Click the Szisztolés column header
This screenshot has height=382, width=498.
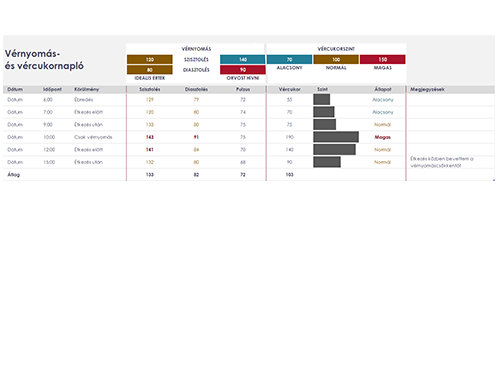pos(150,89)
